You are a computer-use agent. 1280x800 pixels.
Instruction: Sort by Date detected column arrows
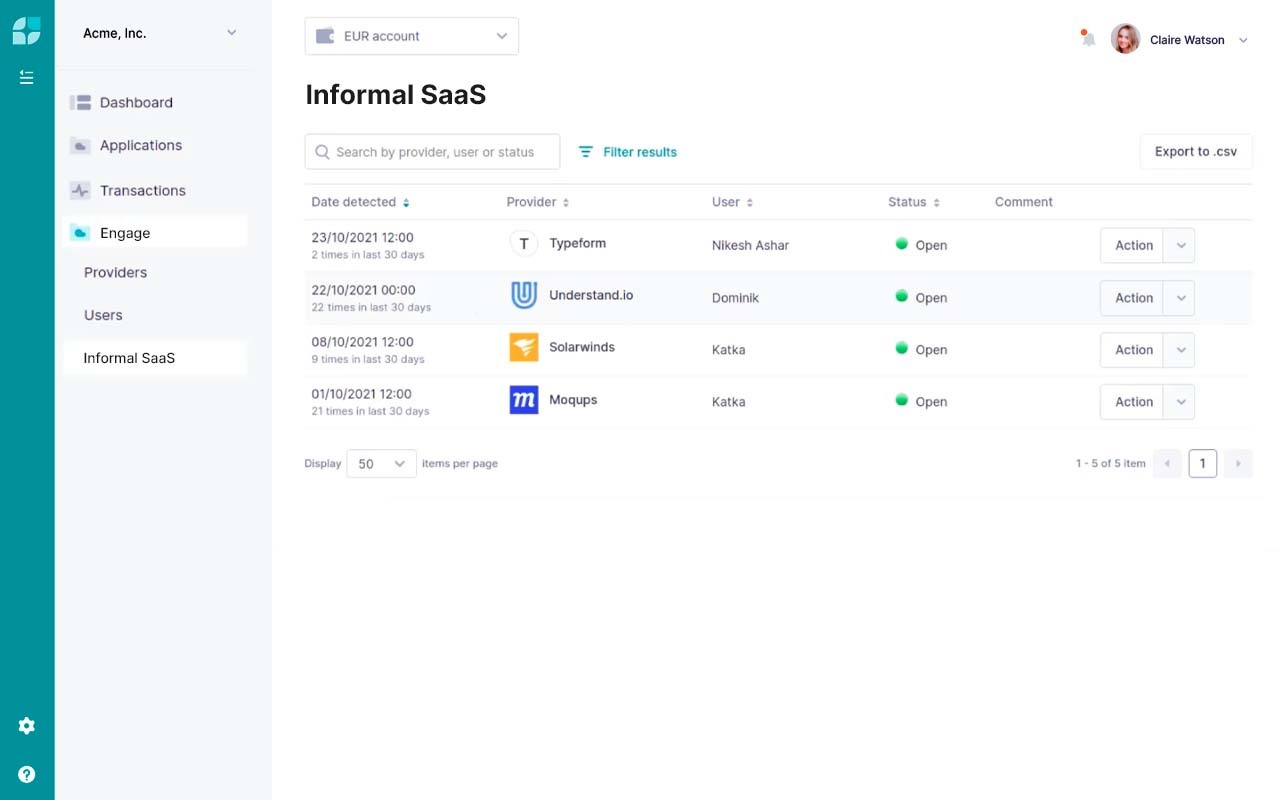pyautogui.click(x=406, y=203)
